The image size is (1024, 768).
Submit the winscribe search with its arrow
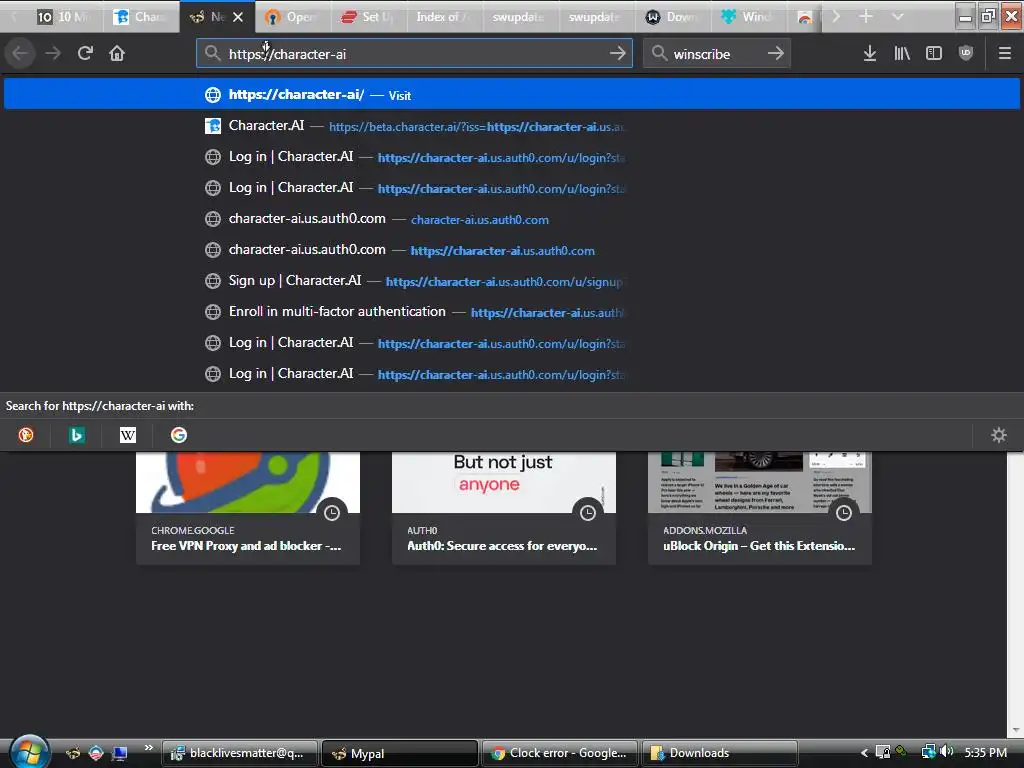pos(775,54)
